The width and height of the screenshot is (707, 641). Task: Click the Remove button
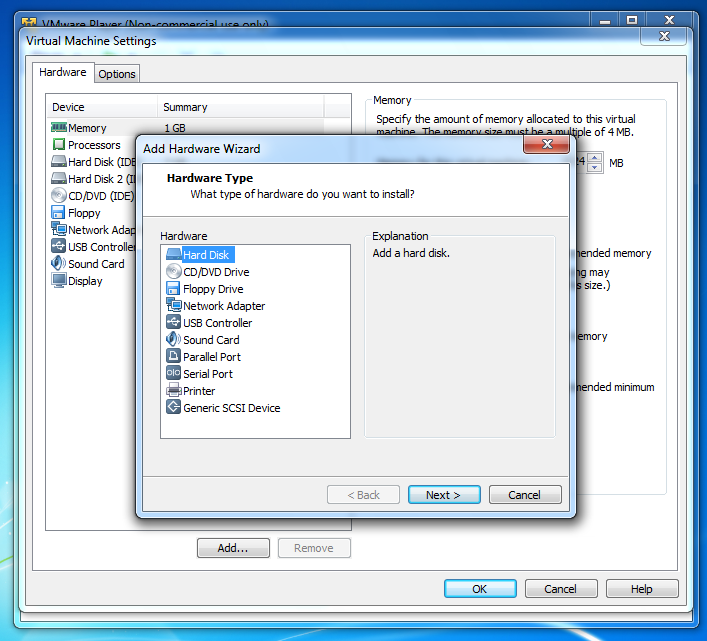(314, 548)
